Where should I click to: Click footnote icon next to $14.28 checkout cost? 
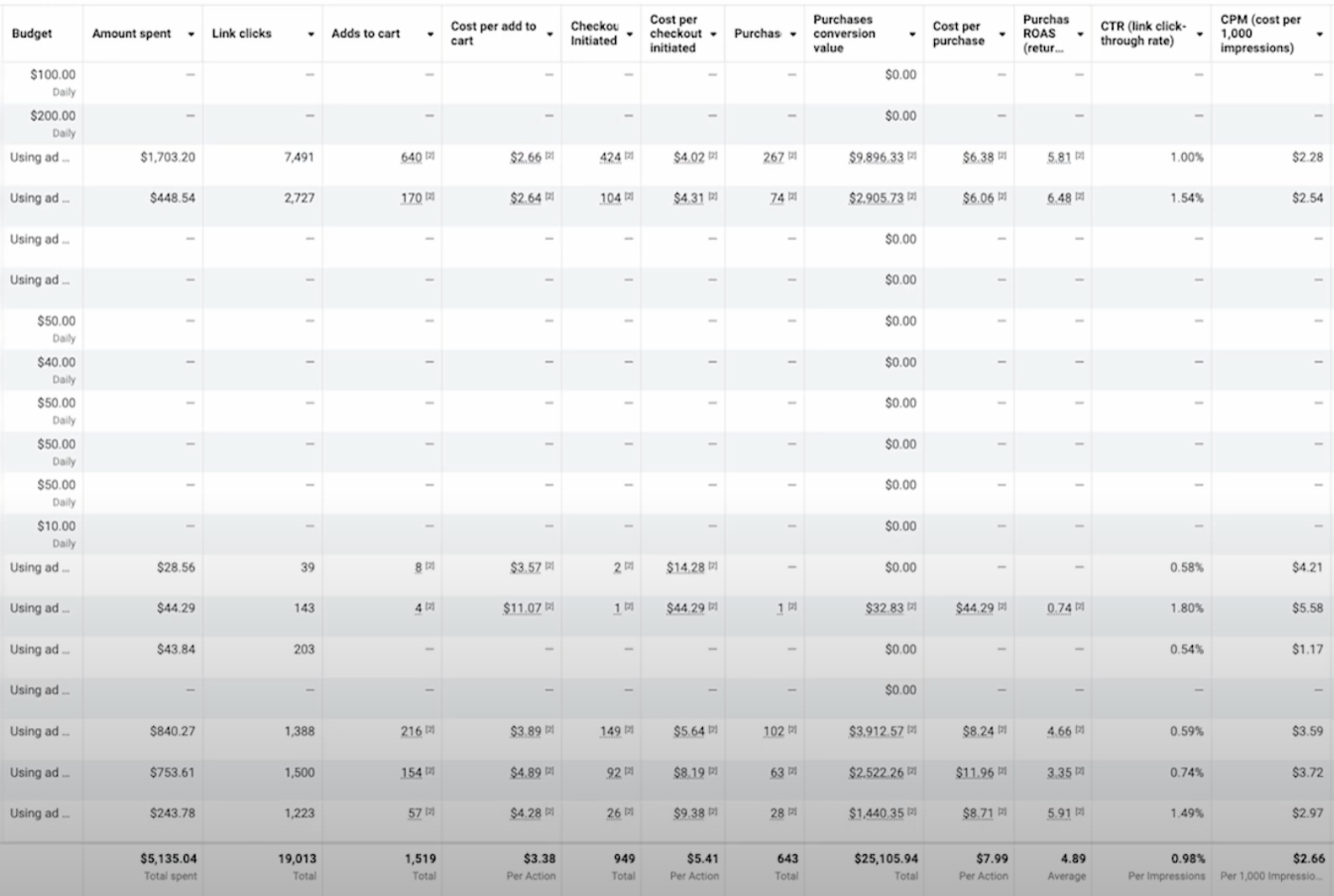click(712, 567)
